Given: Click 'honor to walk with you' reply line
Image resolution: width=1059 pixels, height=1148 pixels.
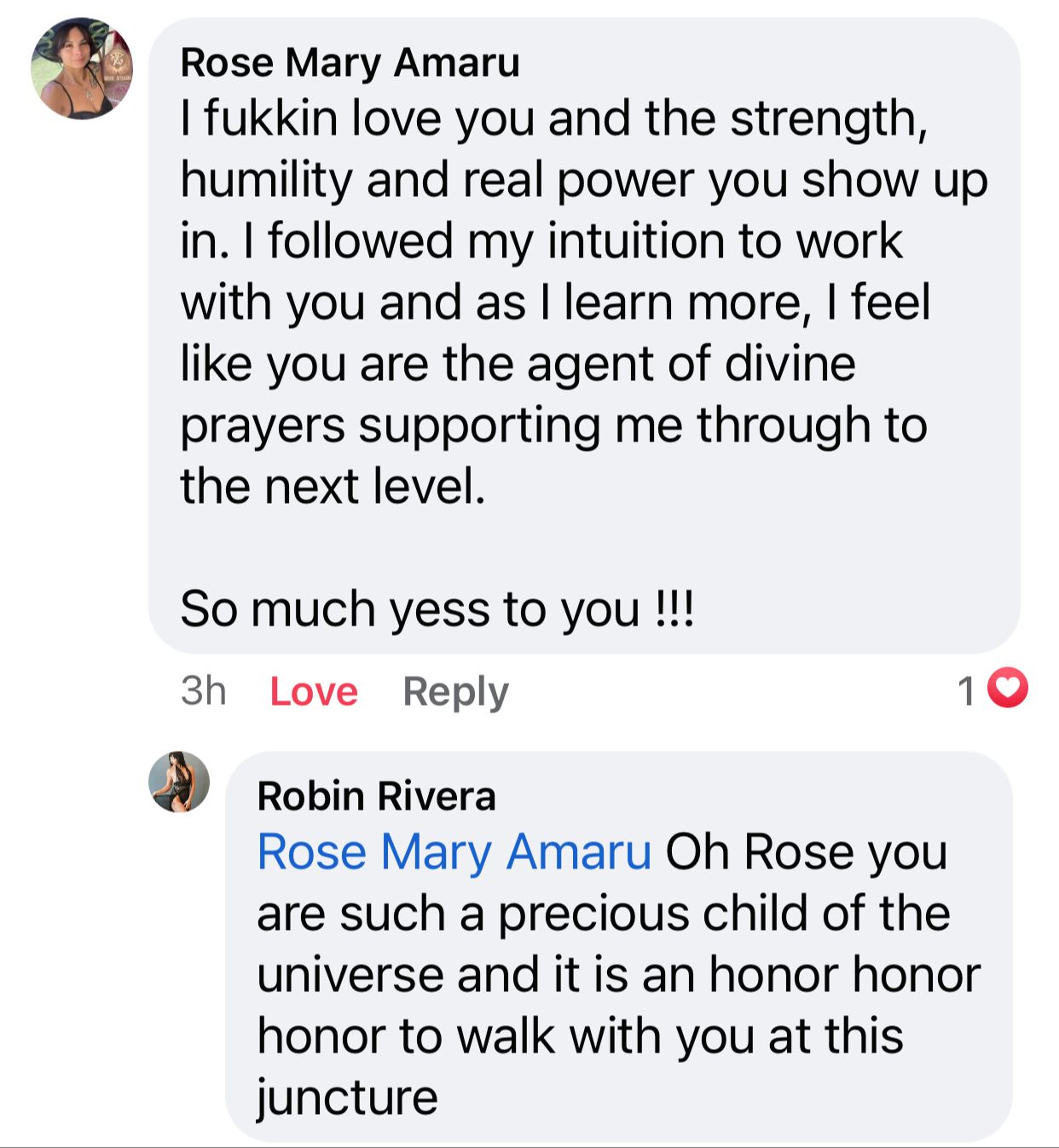Looking at the screenshot, I should point(580,1036).
